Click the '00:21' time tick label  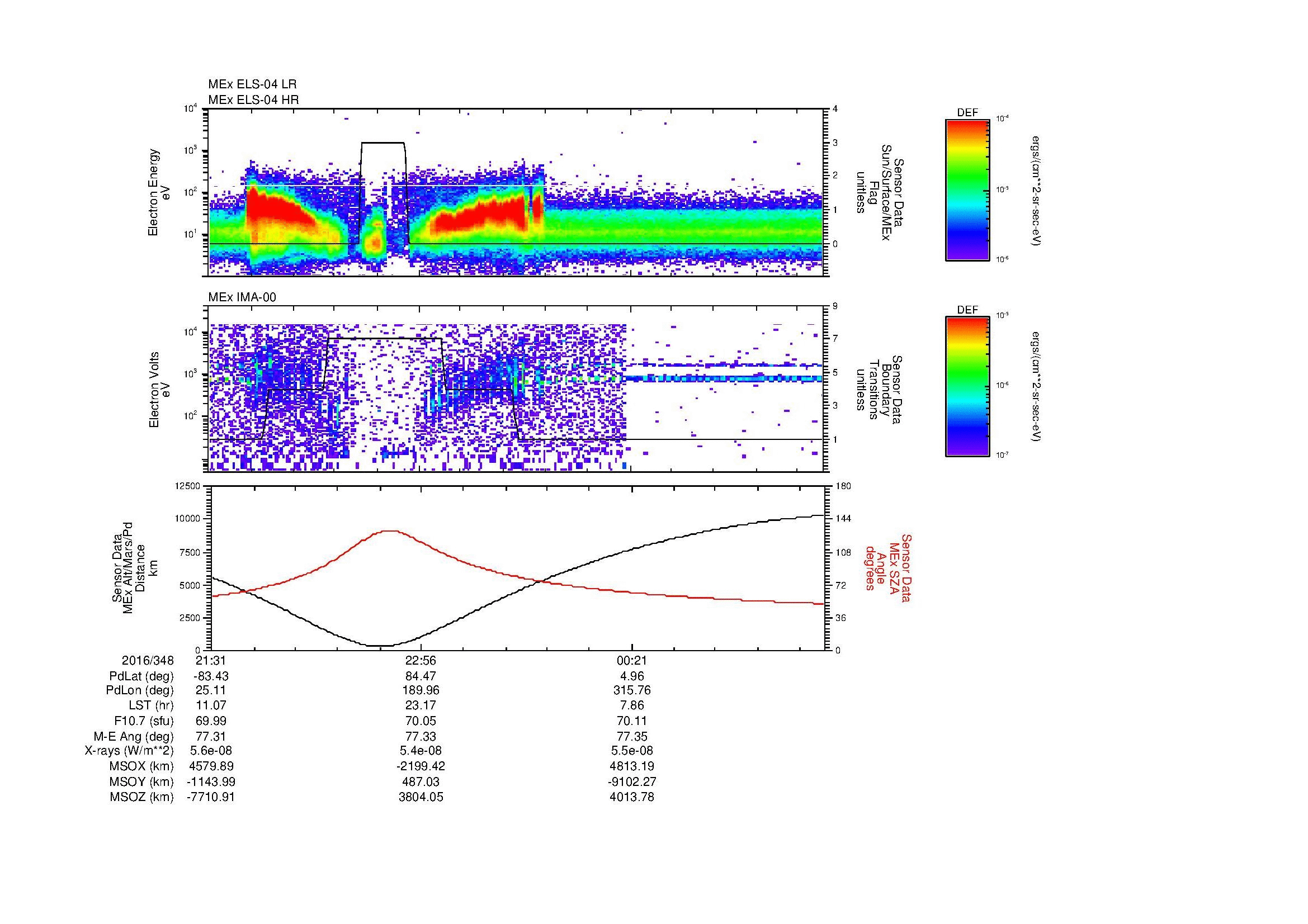(631, 660)
